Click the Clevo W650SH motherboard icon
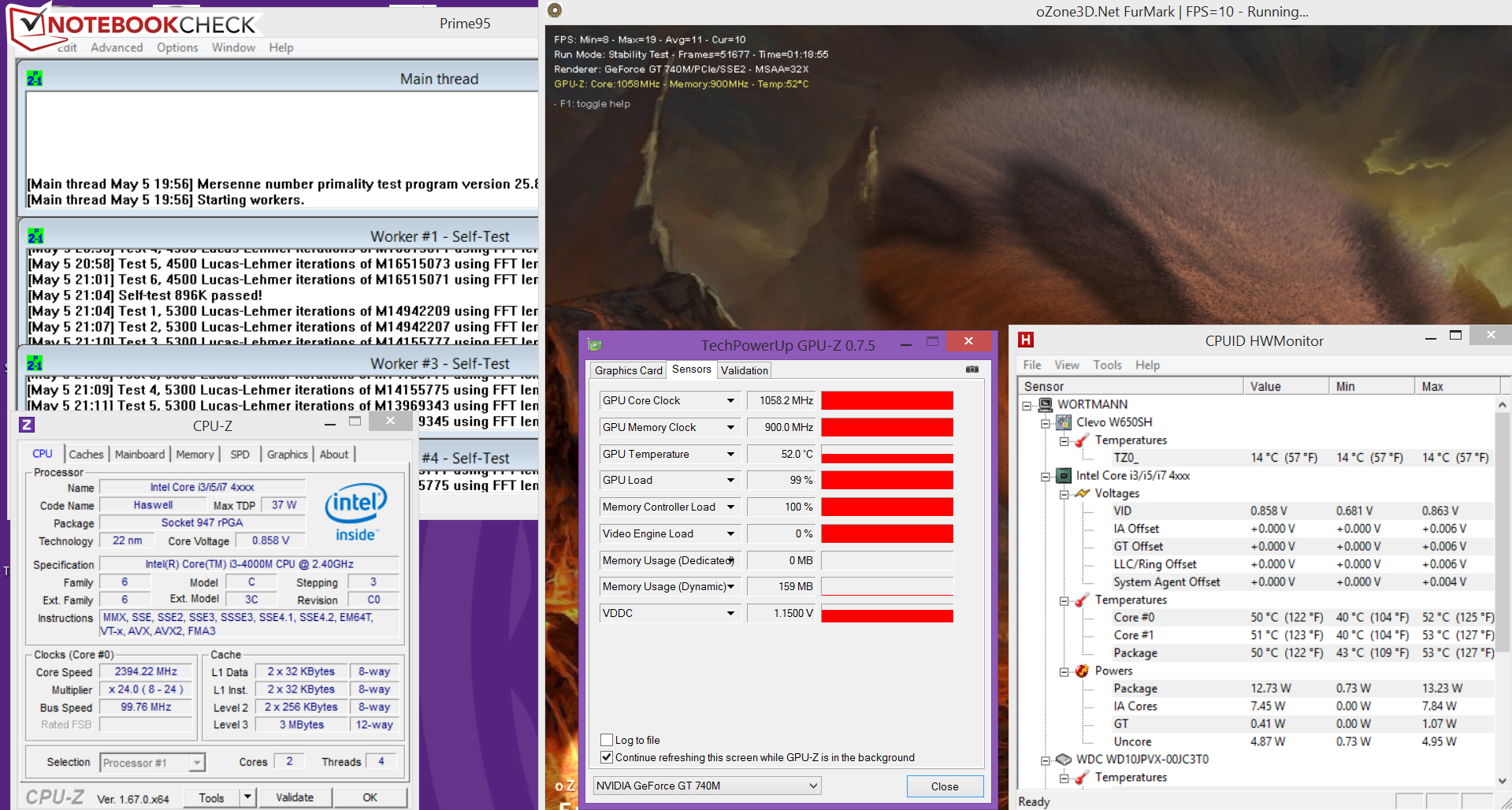Screen dimensions: 1512x810 (x=1064, y=422)
